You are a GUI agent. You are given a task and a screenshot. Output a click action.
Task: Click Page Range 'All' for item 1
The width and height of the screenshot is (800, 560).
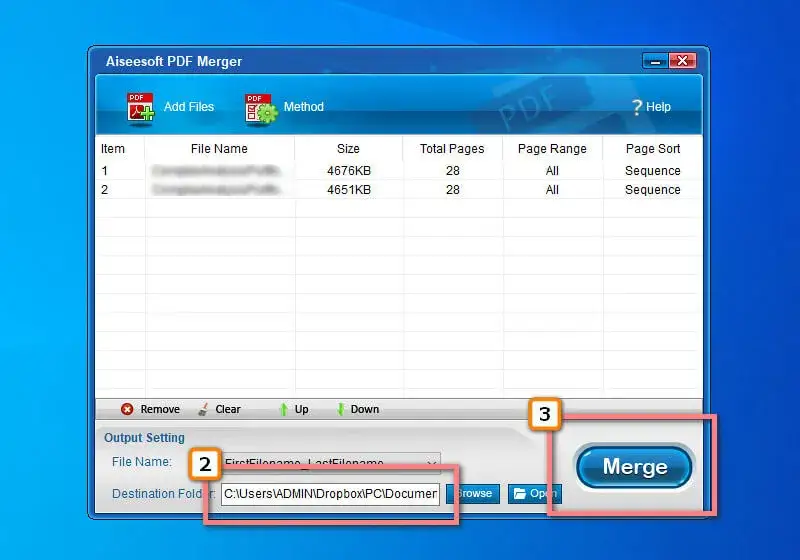tap(552, 171)
